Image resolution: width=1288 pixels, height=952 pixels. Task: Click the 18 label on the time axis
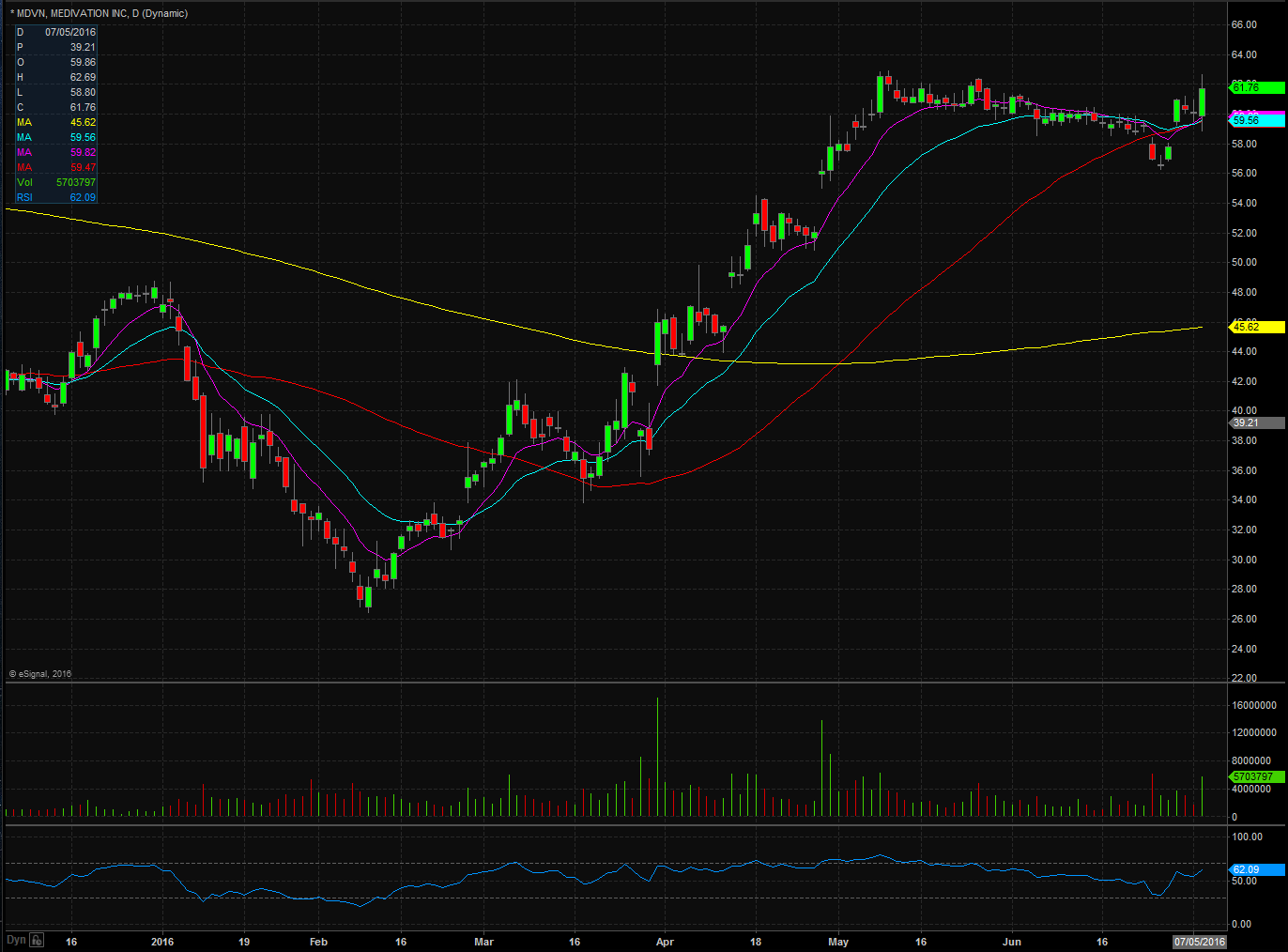(x=756, y=942)
